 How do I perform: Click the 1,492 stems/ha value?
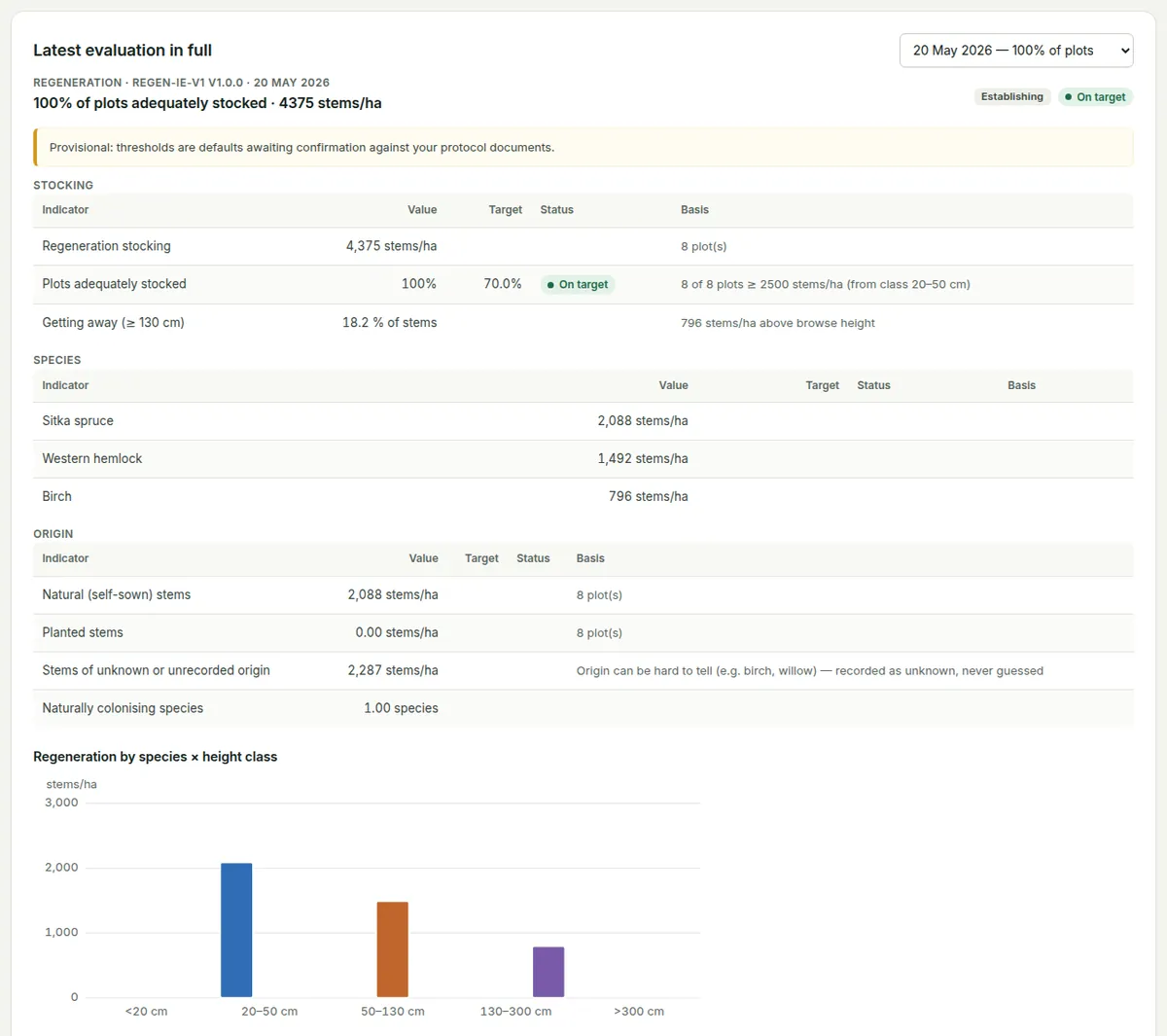tap(643, 459)
